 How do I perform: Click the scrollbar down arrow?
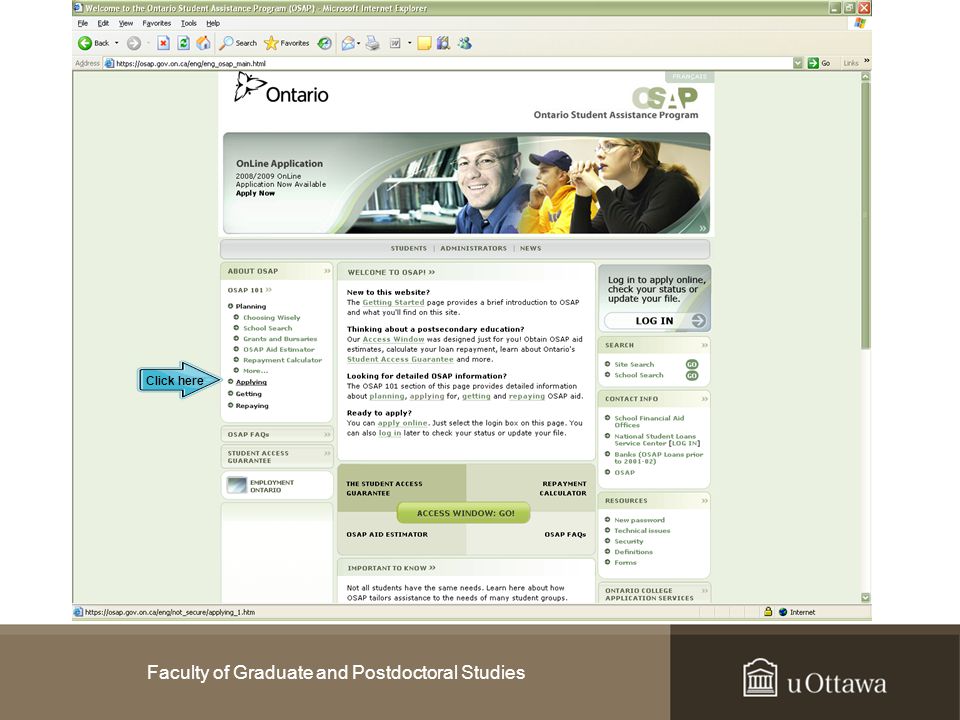[865, 597]
